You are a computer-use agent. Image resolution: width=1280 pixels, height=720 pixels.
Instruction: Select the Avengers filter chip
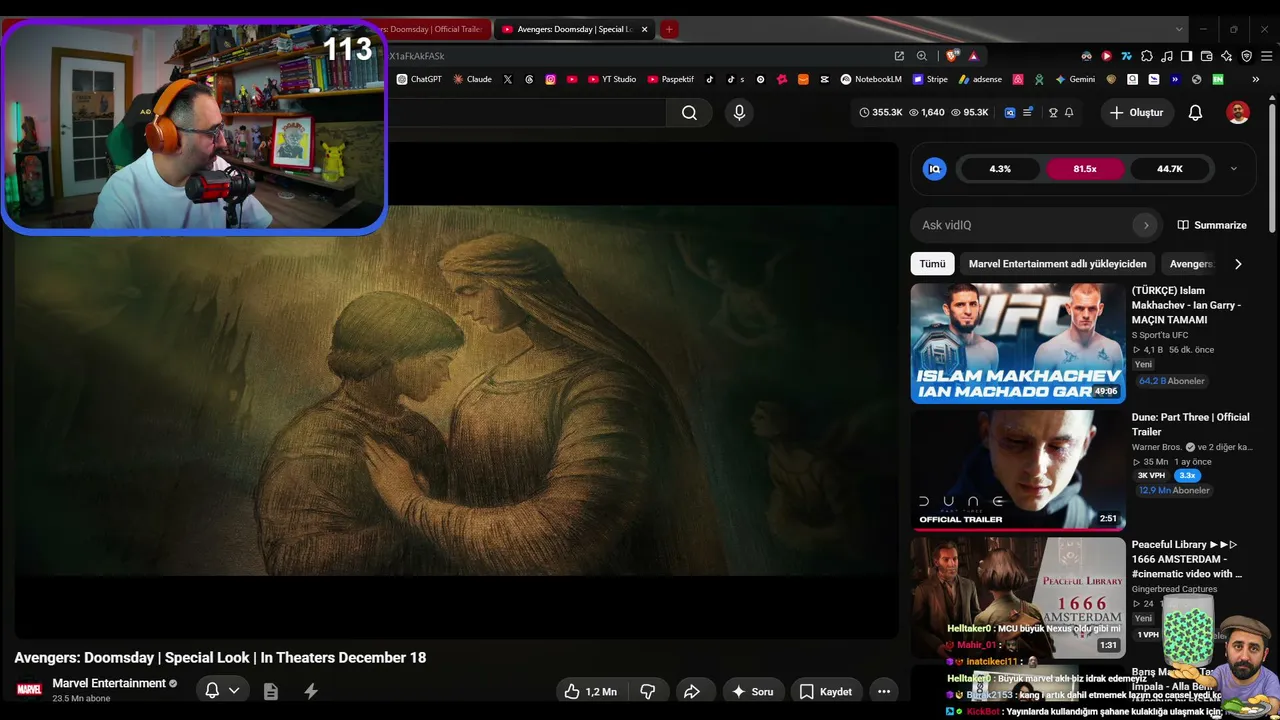pyautogui.click(x=1191, y=264)
